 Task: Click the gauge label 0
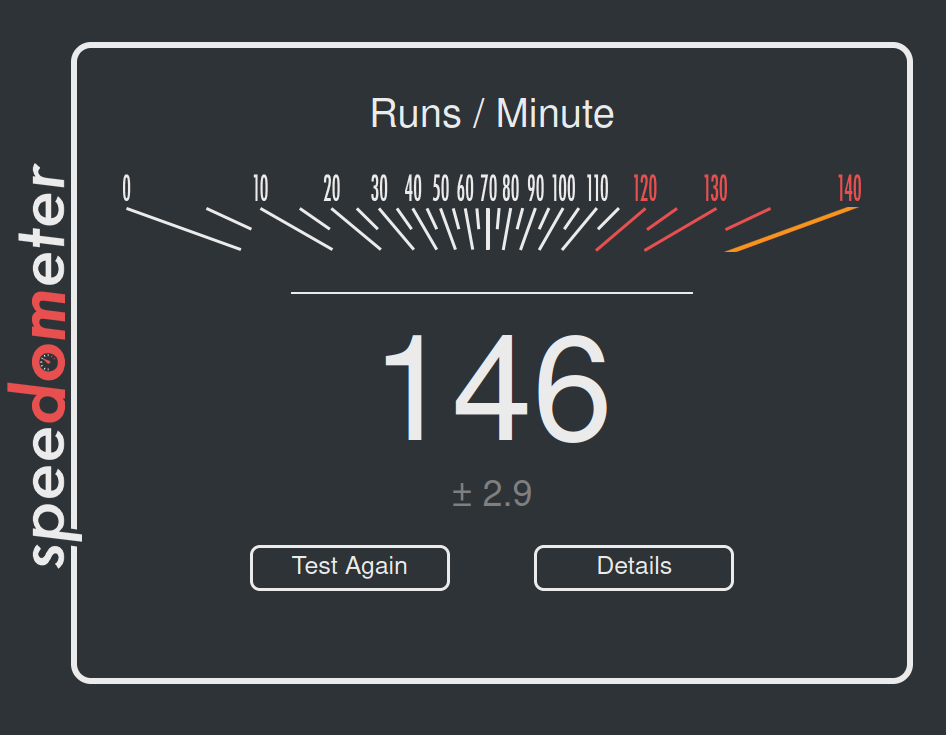click(x=126, y=188)
